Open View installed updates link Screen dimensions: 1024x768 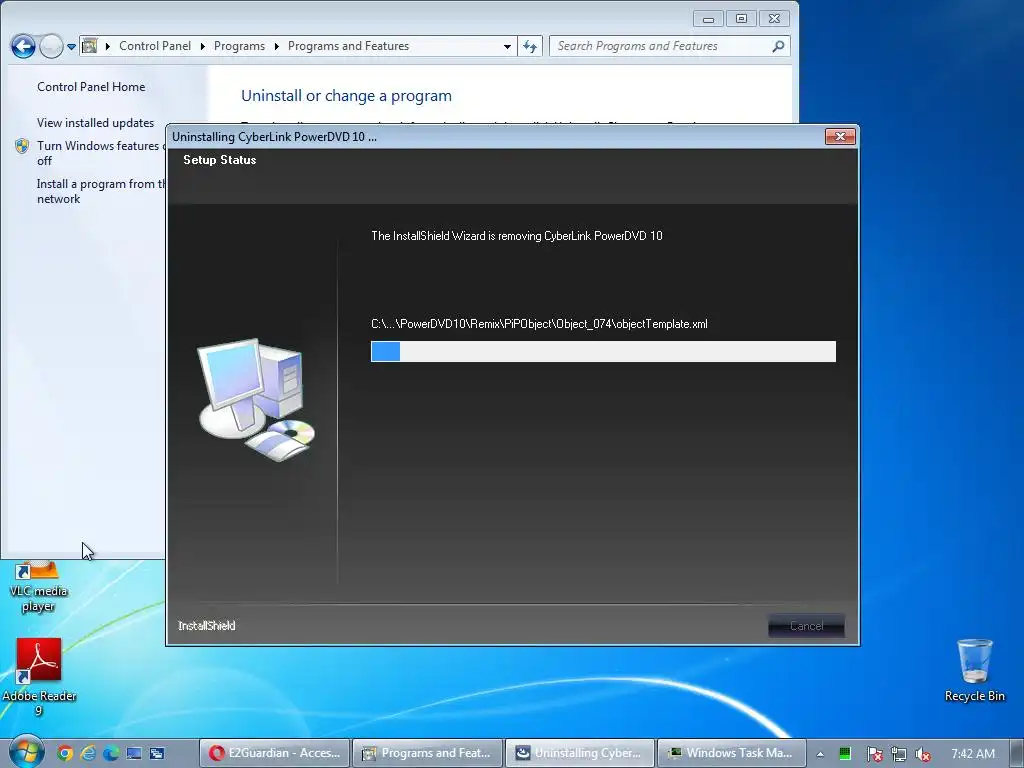95,123
